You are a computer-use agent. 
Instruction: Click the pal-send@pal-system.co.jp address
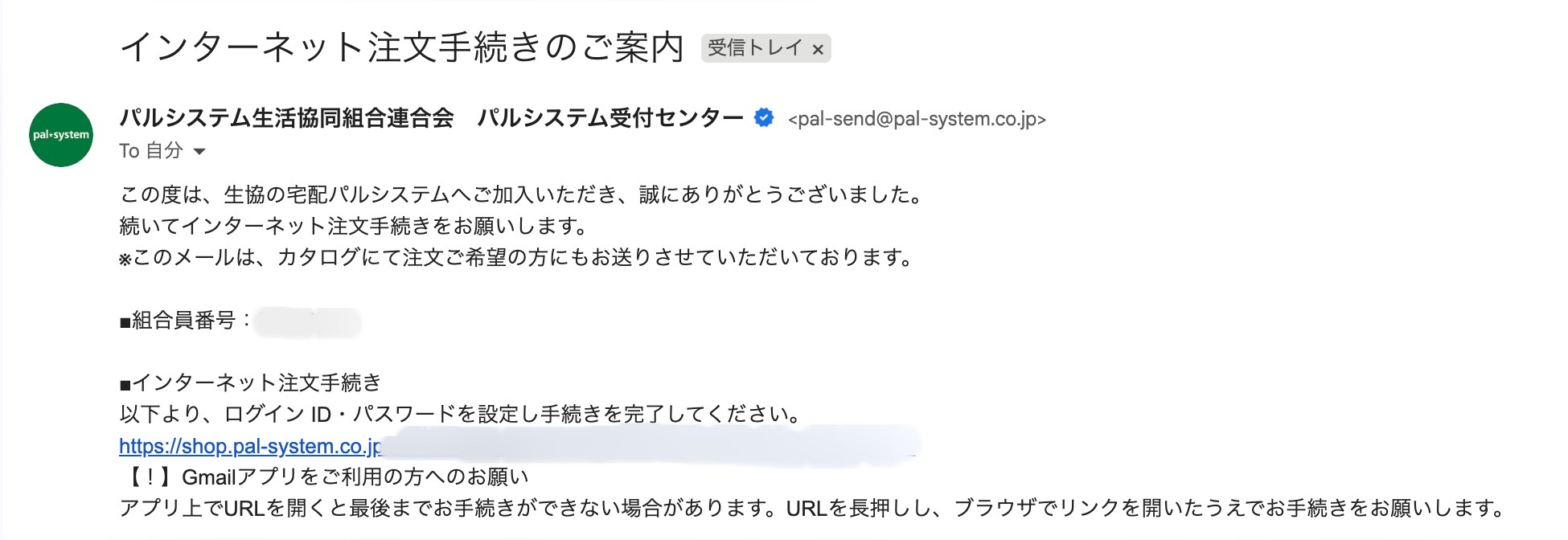(x=917, y=119)
